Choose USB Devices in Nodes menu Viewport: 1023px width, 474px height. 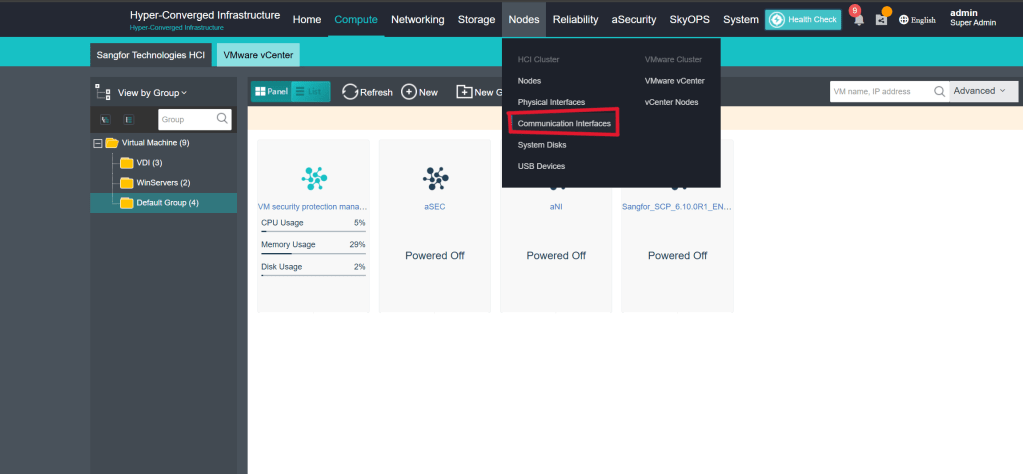coord(541,166)
